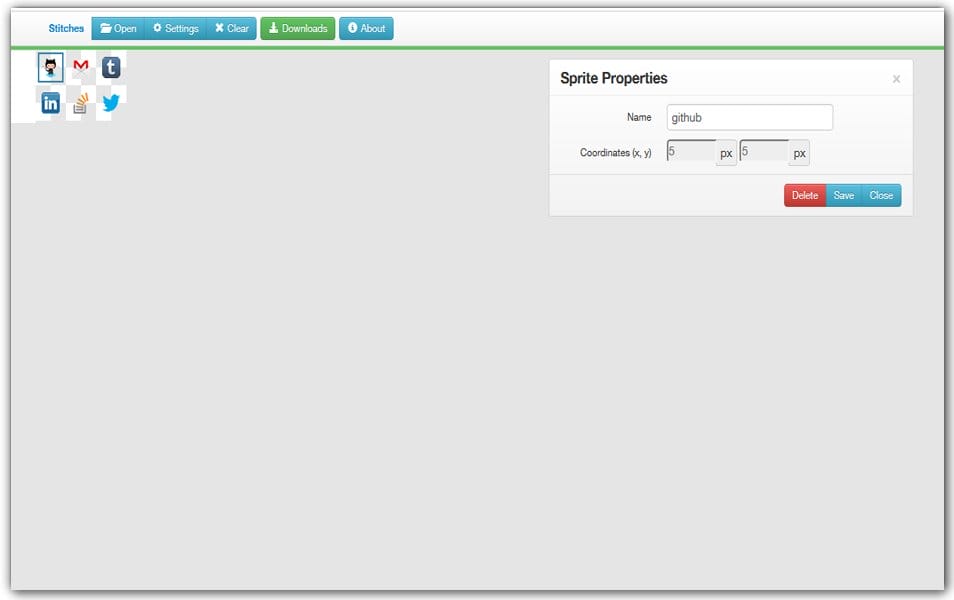Open the Downloads options

click(x=297, y=28)
